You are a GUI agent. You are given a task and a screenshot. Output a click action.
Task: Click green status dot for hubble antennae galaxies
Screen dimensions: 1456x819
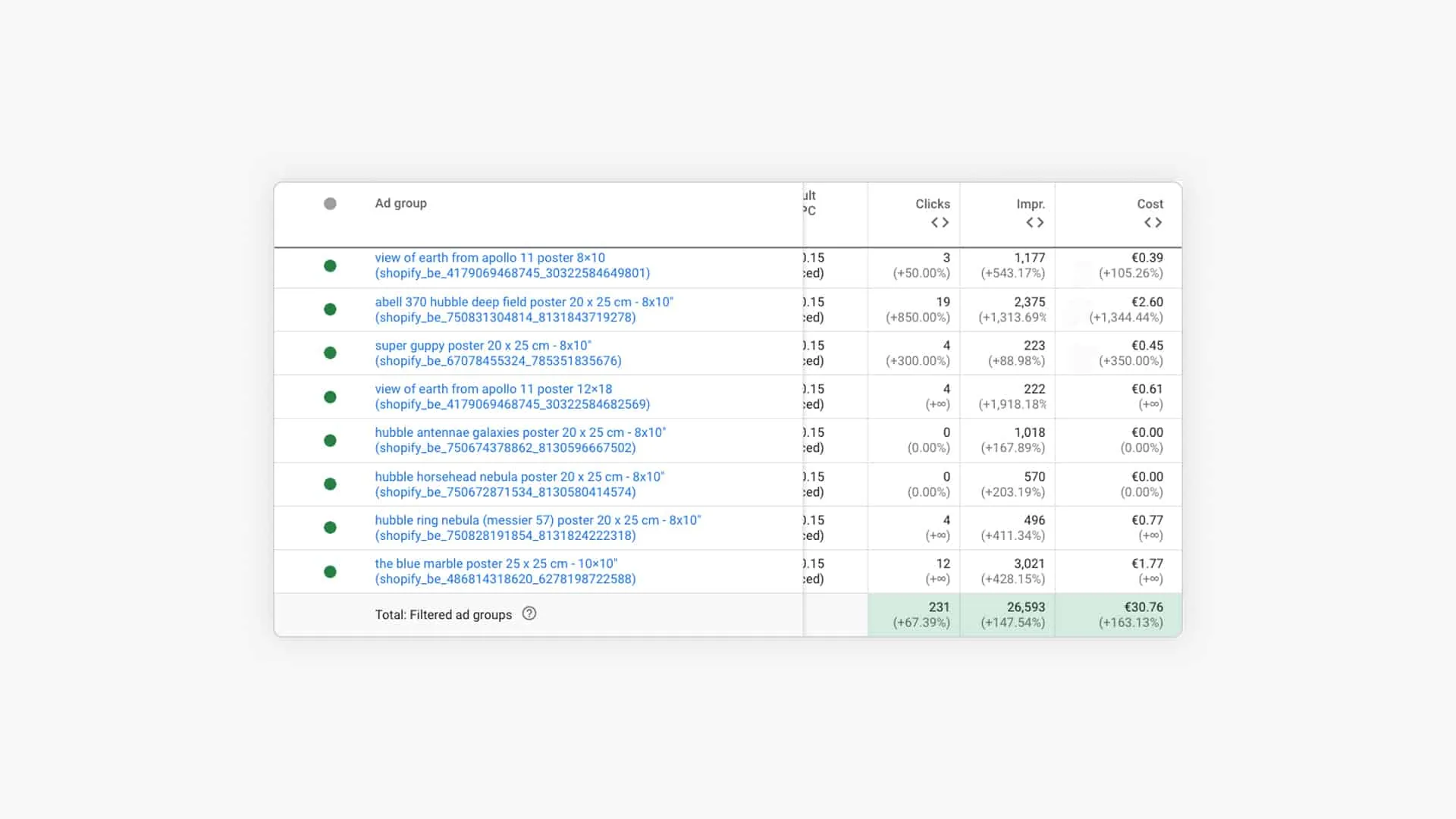click(330, 441)
